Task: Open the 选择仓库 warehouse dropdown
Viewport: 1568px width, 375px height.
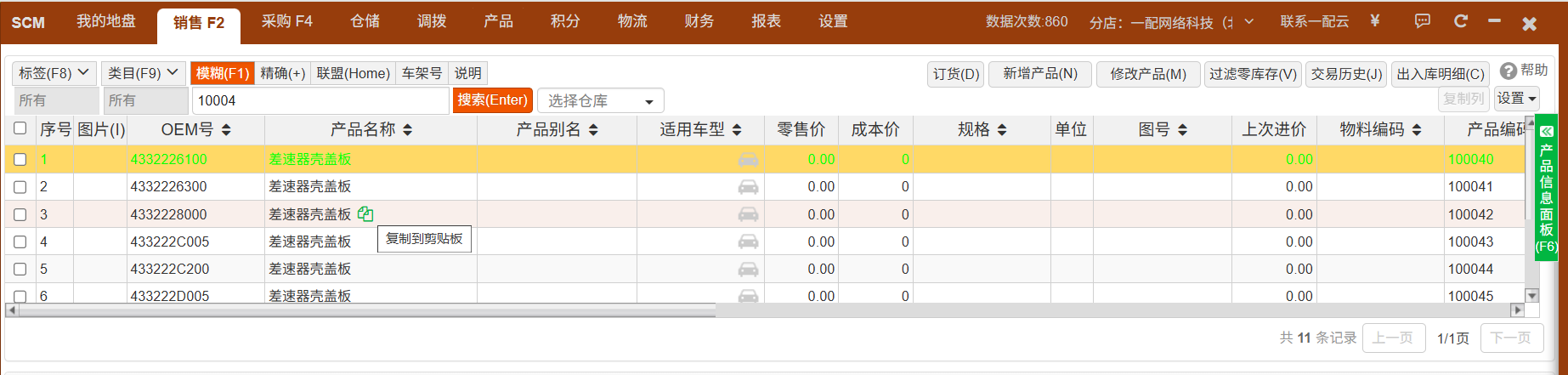Action: 600,101
